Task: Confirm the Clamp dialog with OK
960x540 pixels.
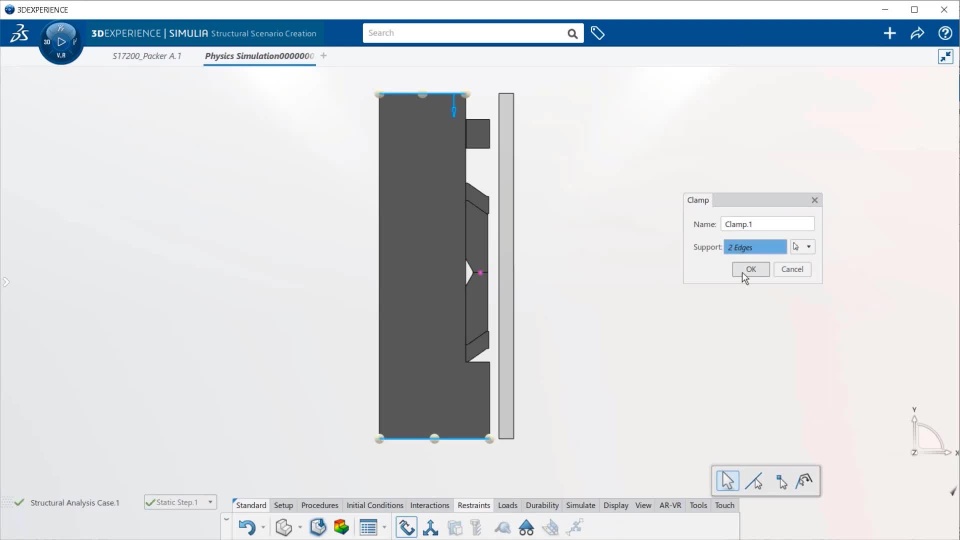Action: pyautogui.click(x=751, y=269)
